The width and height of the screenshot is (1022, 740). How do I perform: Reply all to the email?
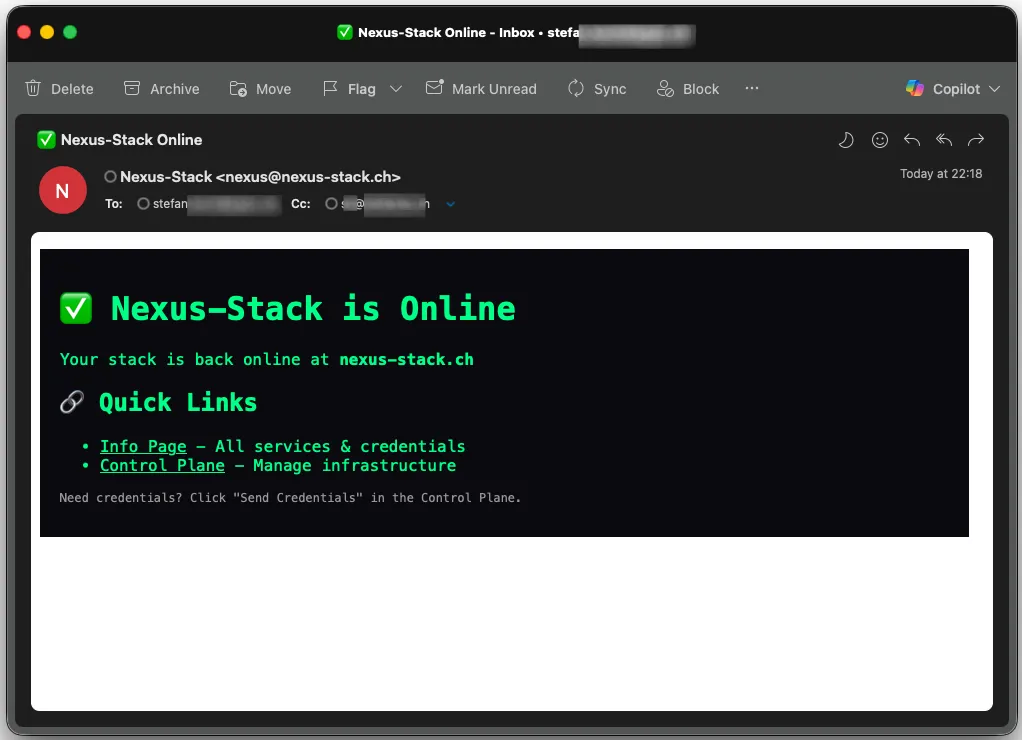tap(944, 140)
